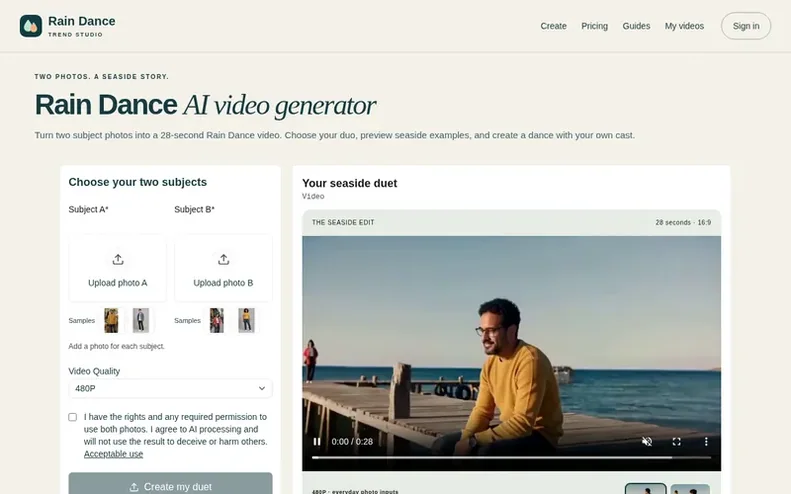Click the 'Subject A*' label

tap(88, 209)
